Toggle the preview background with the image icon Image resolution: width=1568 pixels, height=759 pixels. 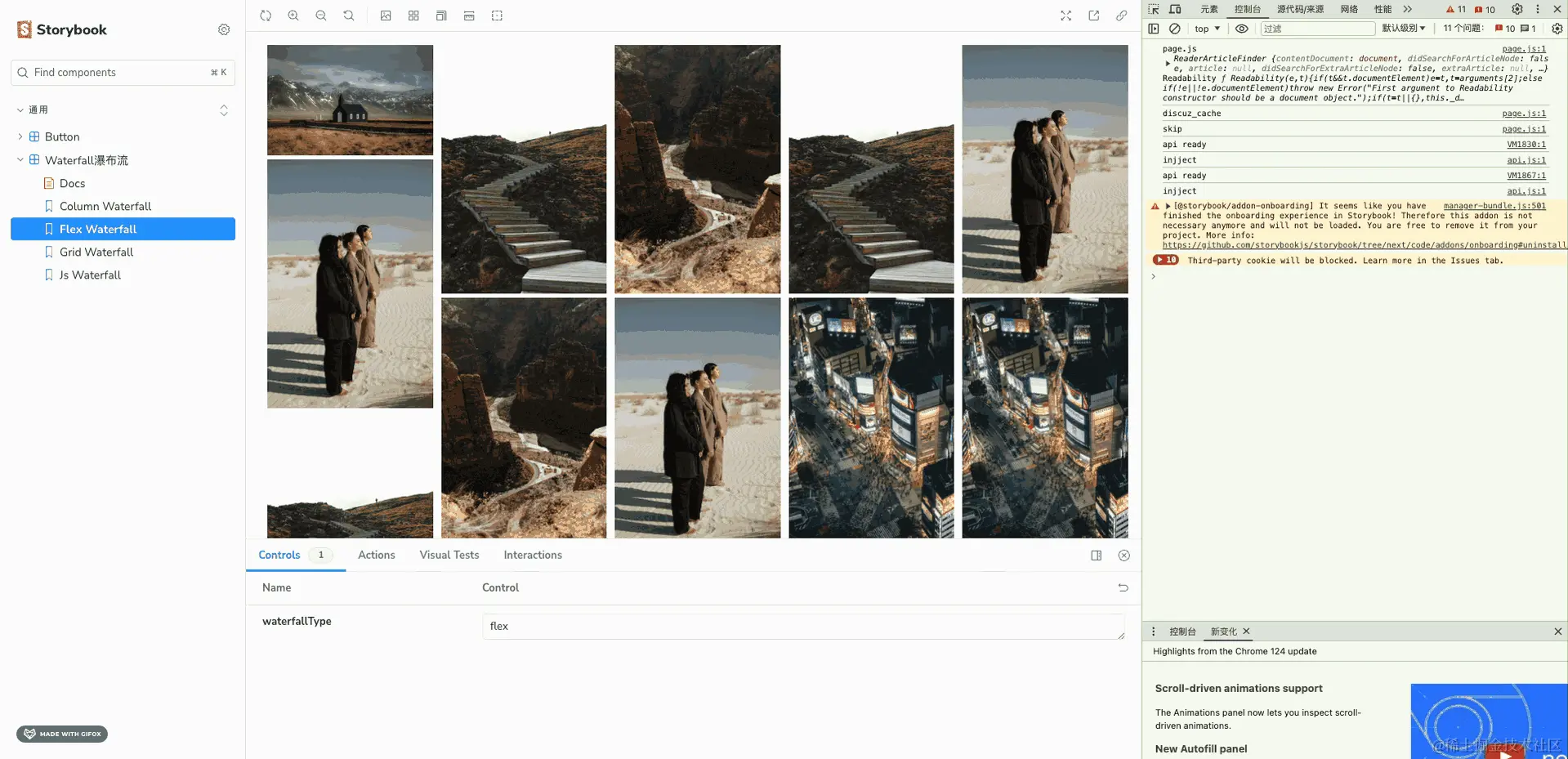point(386,15)
